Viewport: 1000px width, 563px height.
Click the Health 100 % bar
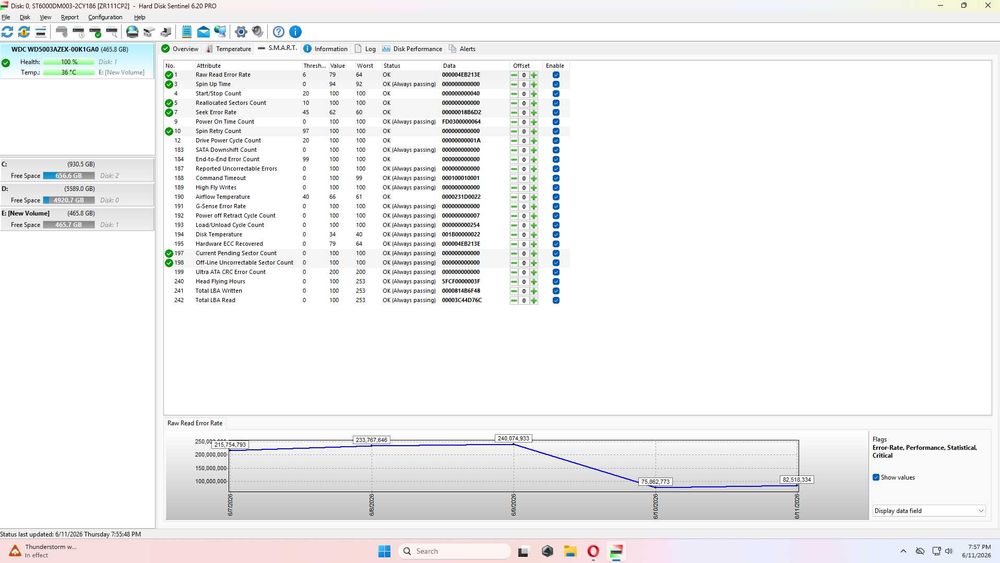(x=69, y=62)
